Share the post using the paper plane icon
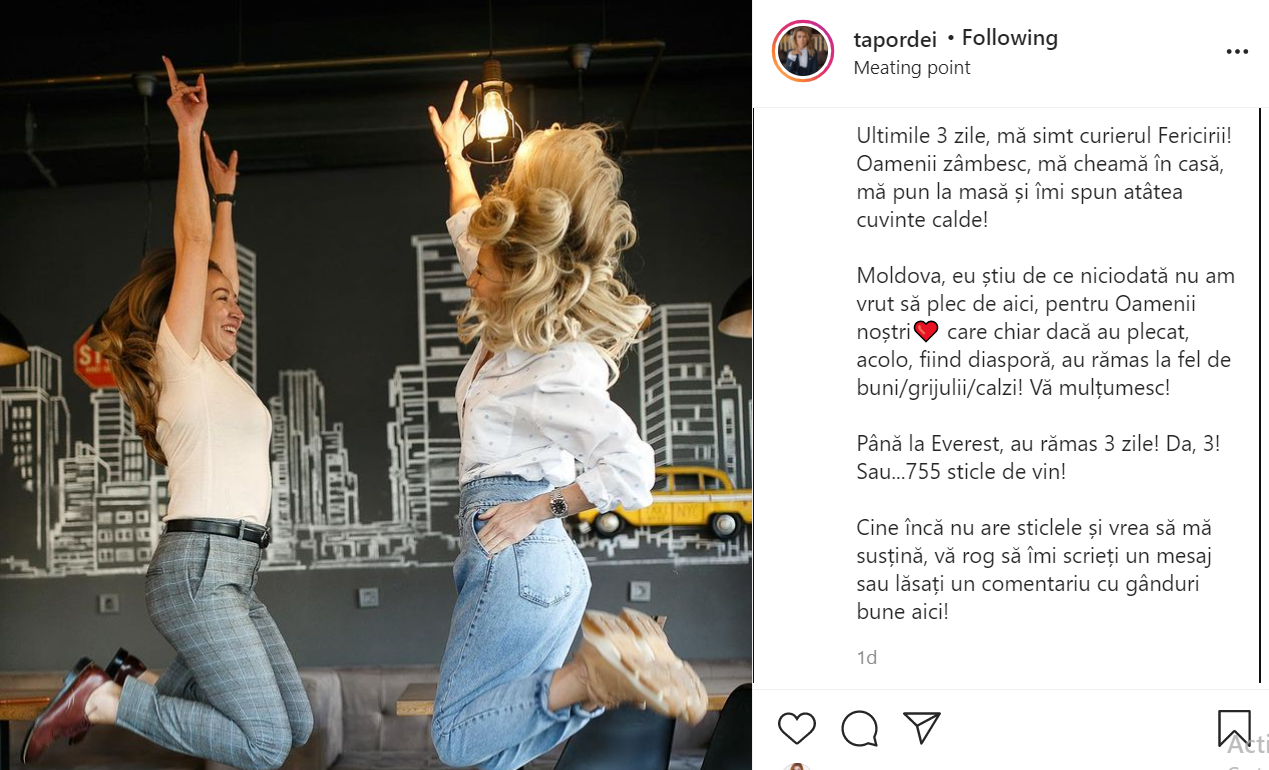The width and height of the screenshot is (1269, 770). coord(922,728)
